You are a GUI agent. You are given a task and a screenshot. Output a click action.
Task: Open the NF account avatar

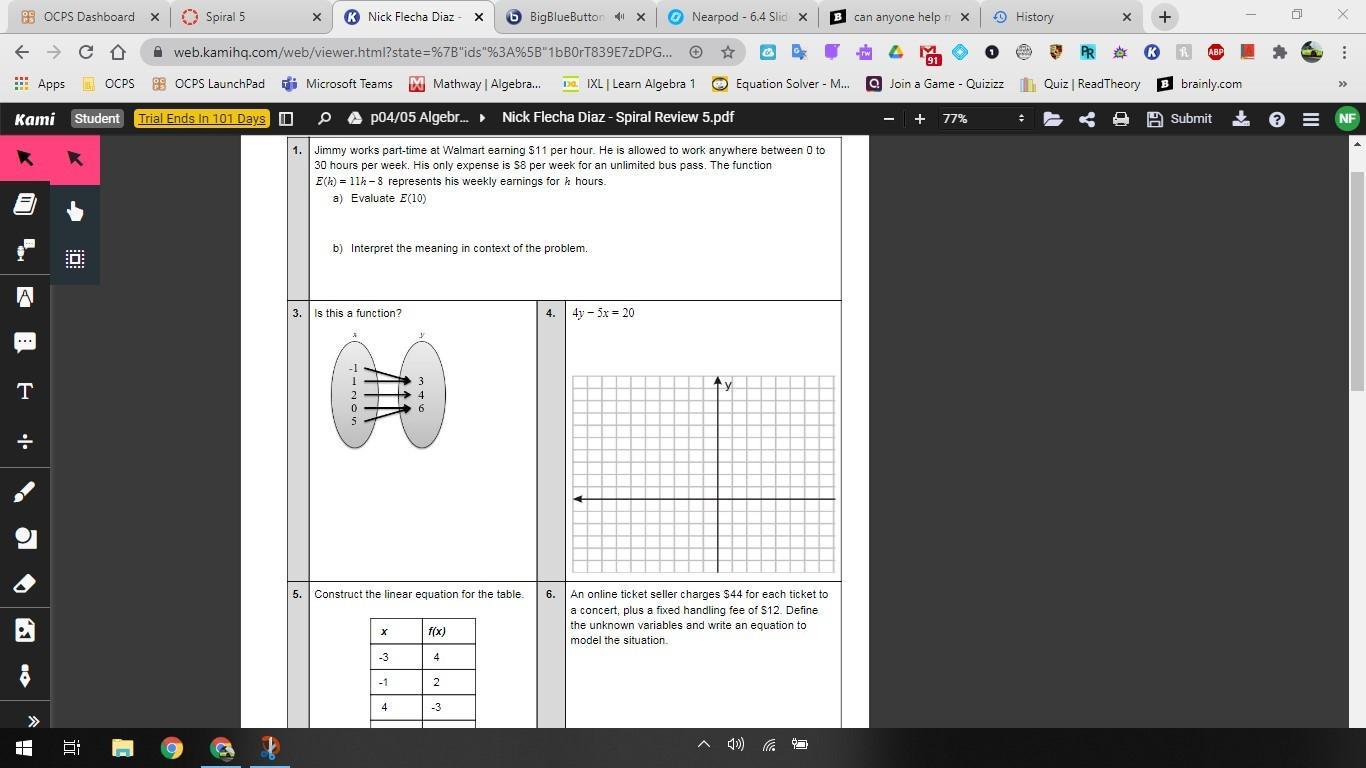click(1347, 118)
